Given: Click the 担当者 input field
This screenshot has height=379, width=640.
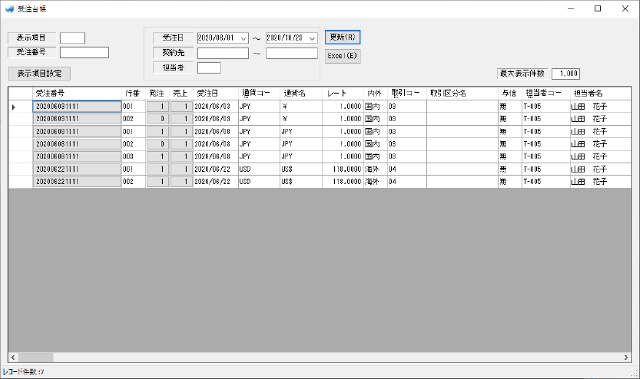Looking at the screenshot, I should [209, 68].
